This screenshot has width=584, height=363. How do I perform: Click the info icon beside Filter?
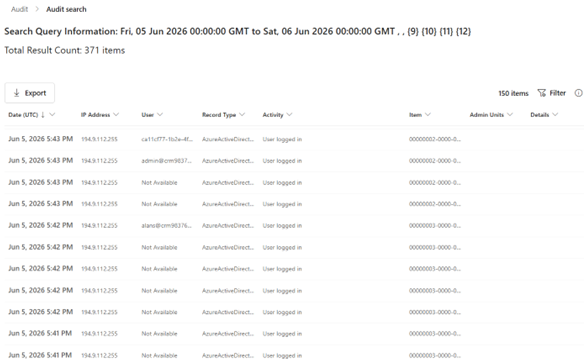point(578,93)
